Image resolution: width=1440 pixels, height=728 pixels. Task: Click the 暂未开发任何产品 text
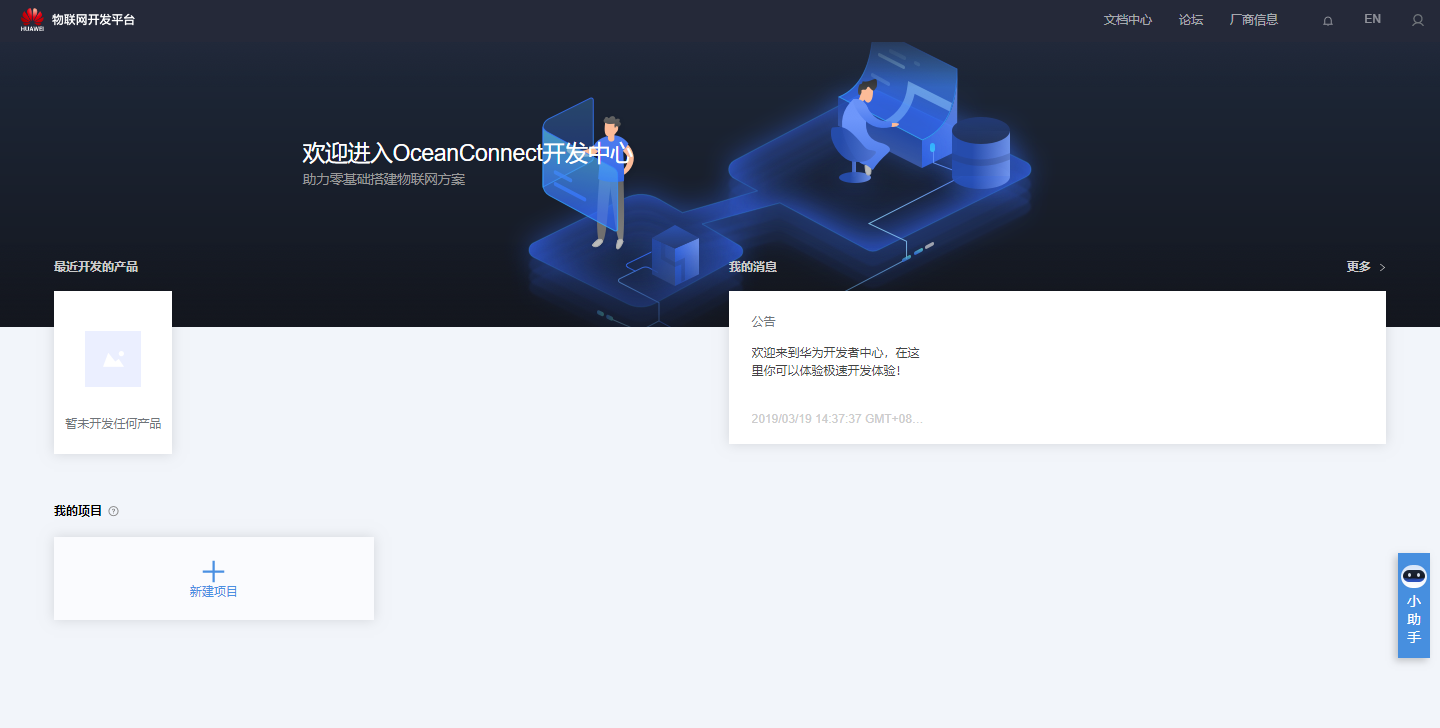pos(113,423)
